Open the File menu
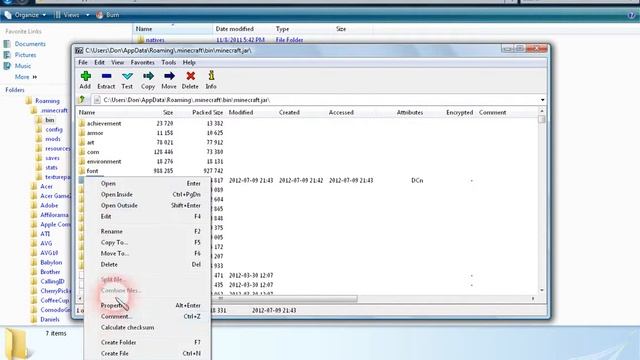The width and height of the screenshot is (640, 360). 83,62
